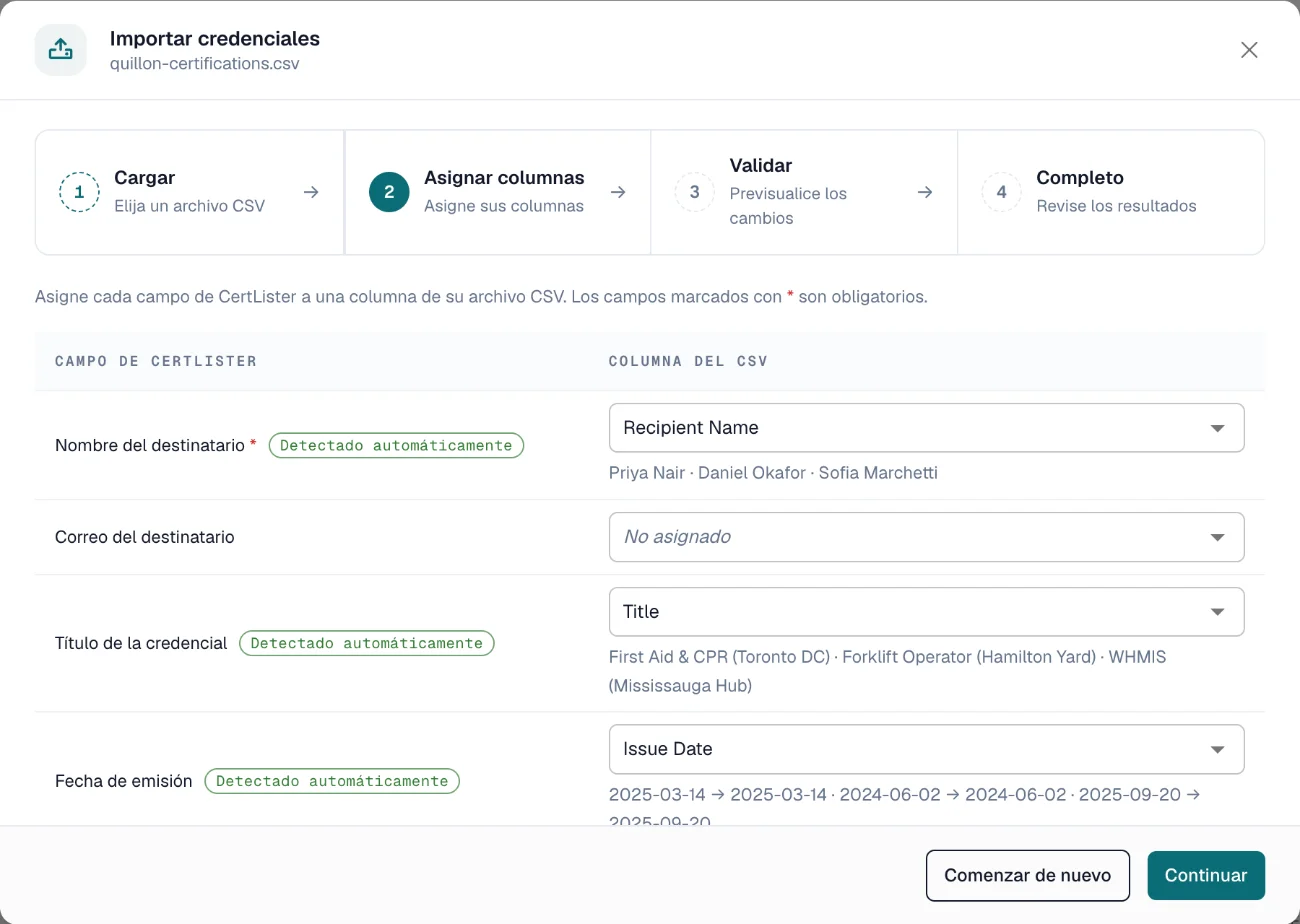This screenshot has width=1300, height=924.
Task: Click the badge next to Nombre del destinatario
Action: pyautogui.click(x=396, y=445)
